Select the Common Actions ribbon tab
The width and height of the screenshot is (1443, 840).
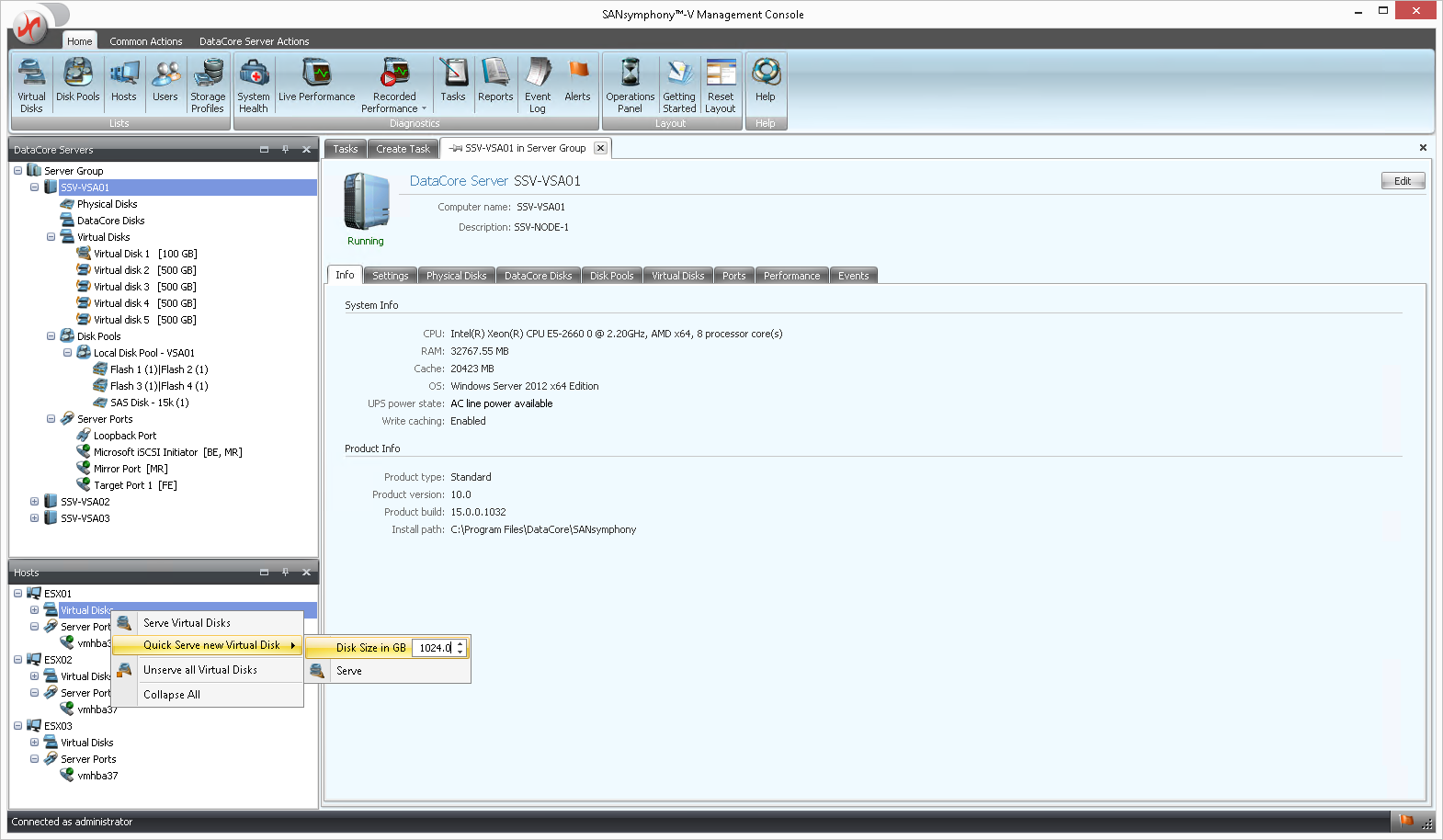pyautogui.click(x=145, y=41)
